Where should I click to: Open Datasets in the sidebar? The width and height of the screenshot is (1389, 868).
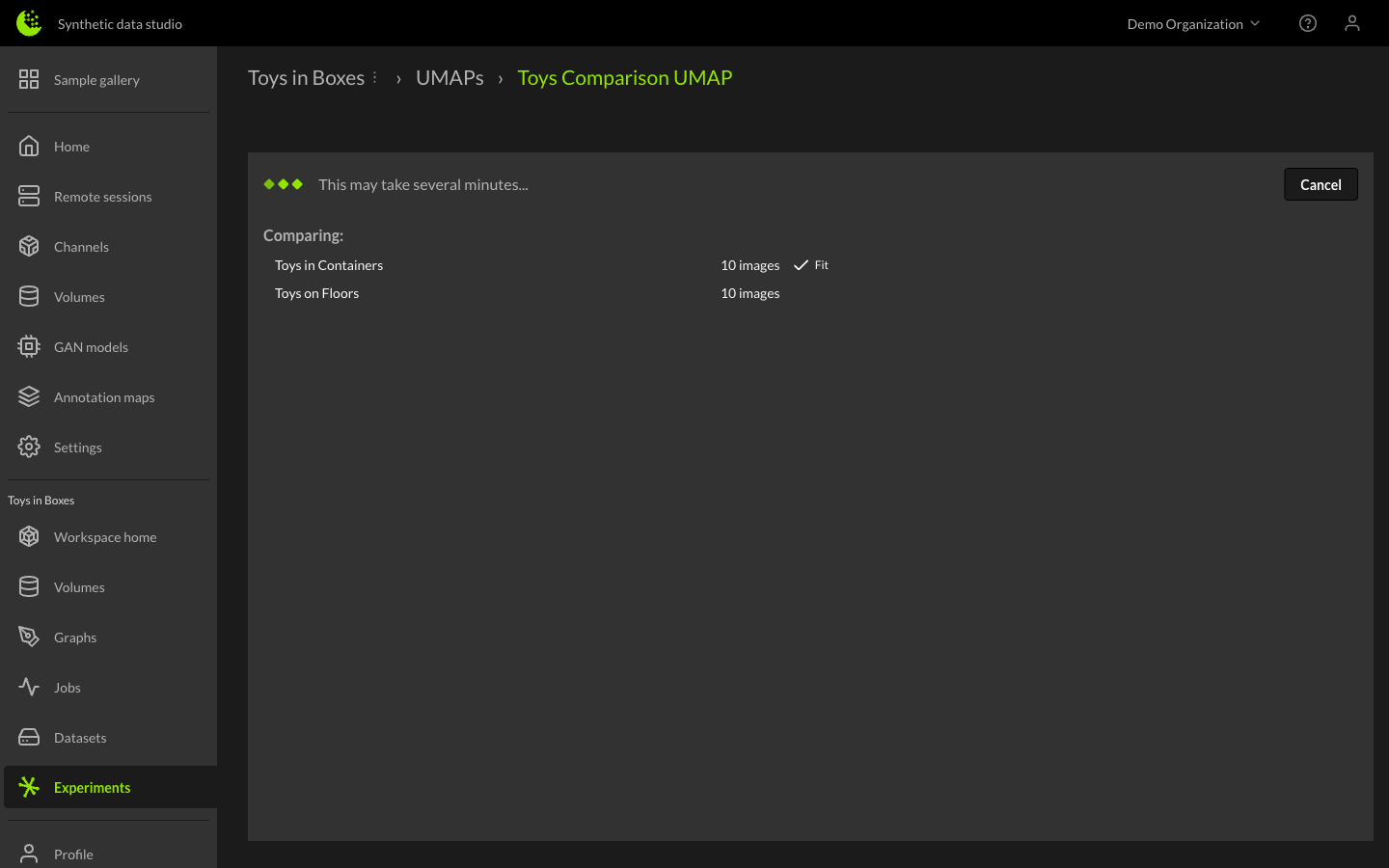[80, 738]
